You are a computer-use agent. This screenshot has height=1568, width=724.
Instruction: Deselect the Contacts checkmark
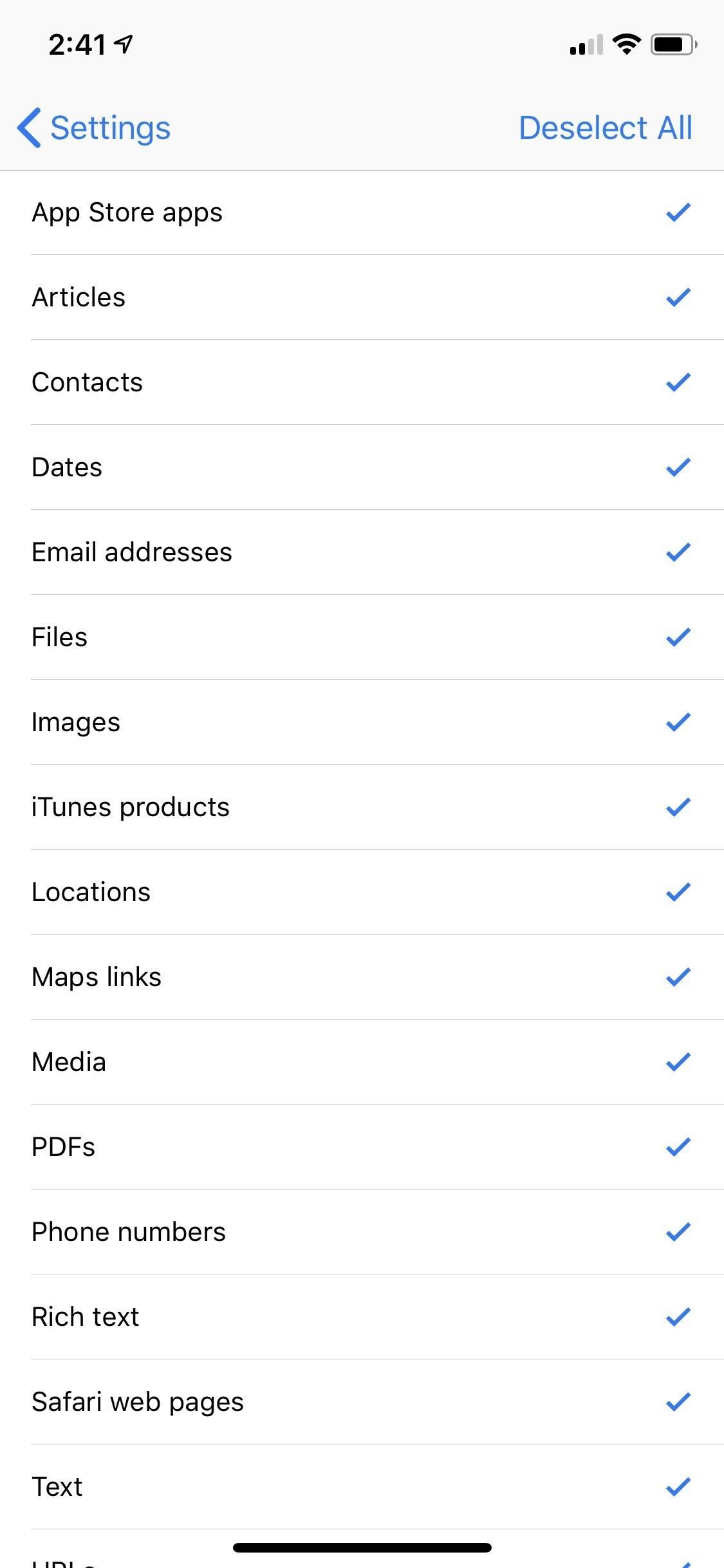coord(678,382)
